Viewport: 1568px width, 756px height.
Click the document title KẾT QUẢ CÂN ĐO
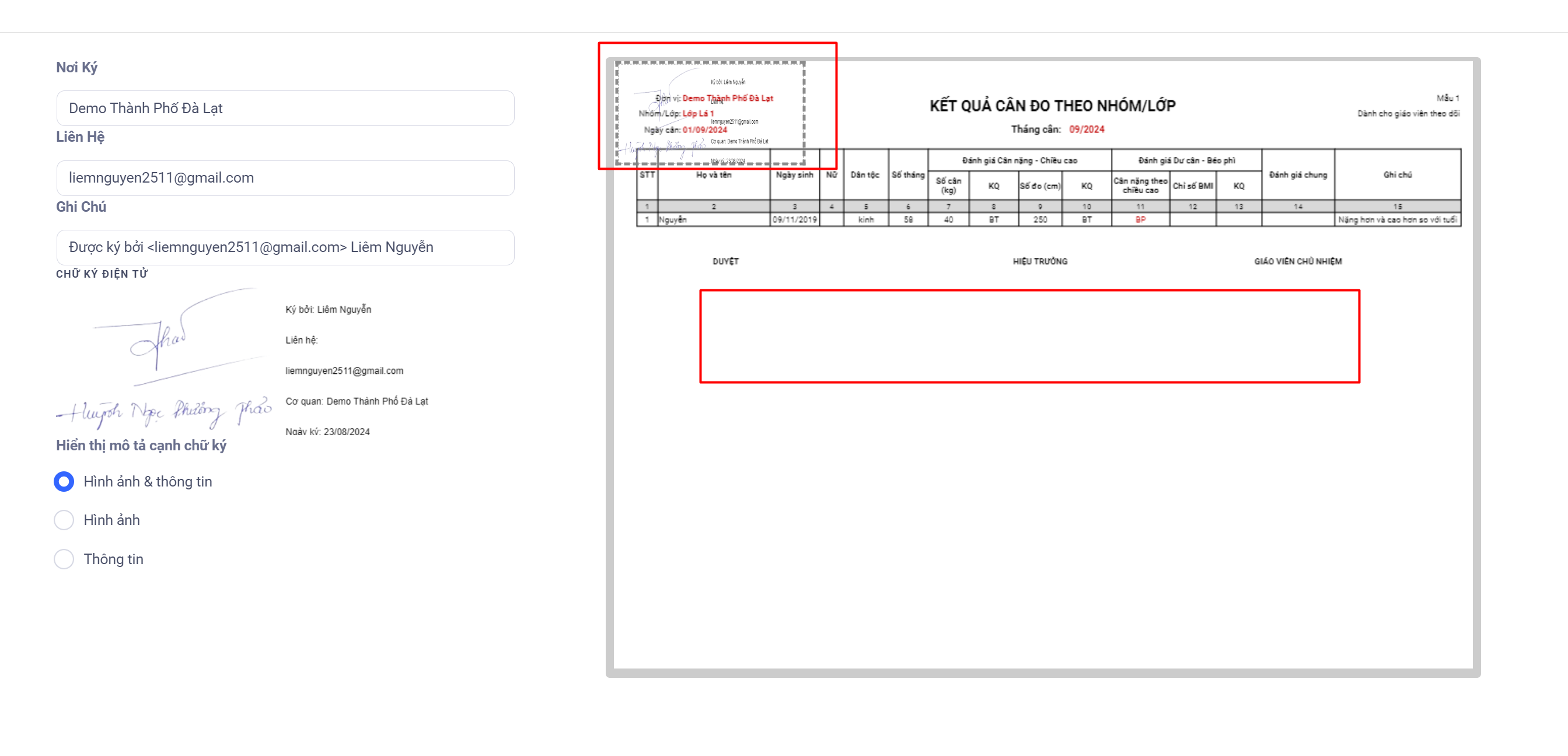[1052, 106]
